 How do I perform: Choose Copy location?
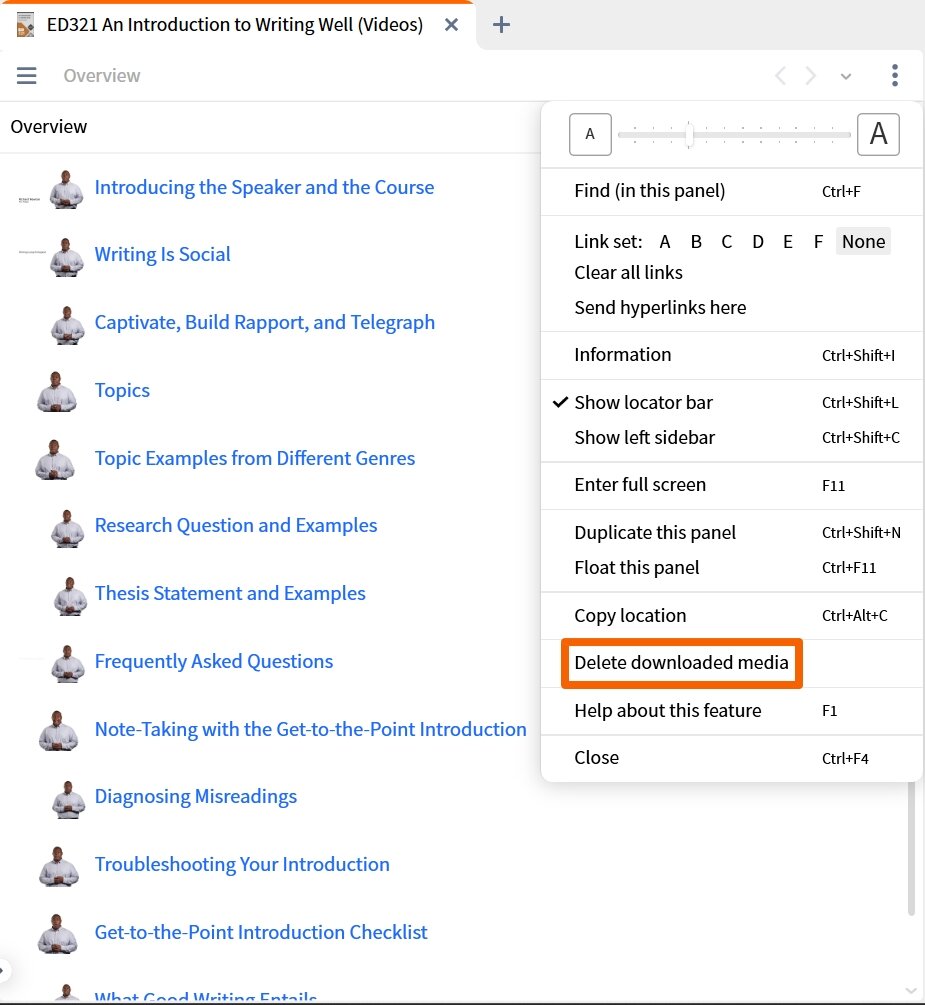tap(731, 615)
